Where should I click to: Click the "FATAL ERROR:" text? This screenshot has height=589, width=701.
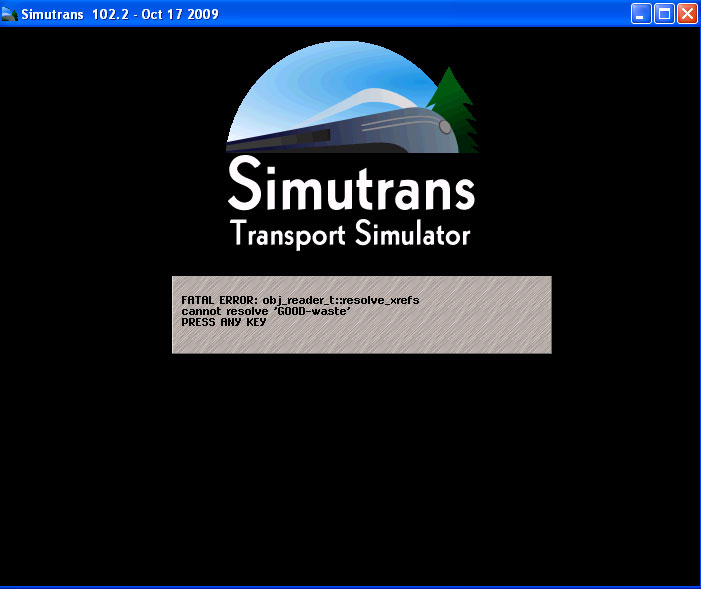(220, 301)
